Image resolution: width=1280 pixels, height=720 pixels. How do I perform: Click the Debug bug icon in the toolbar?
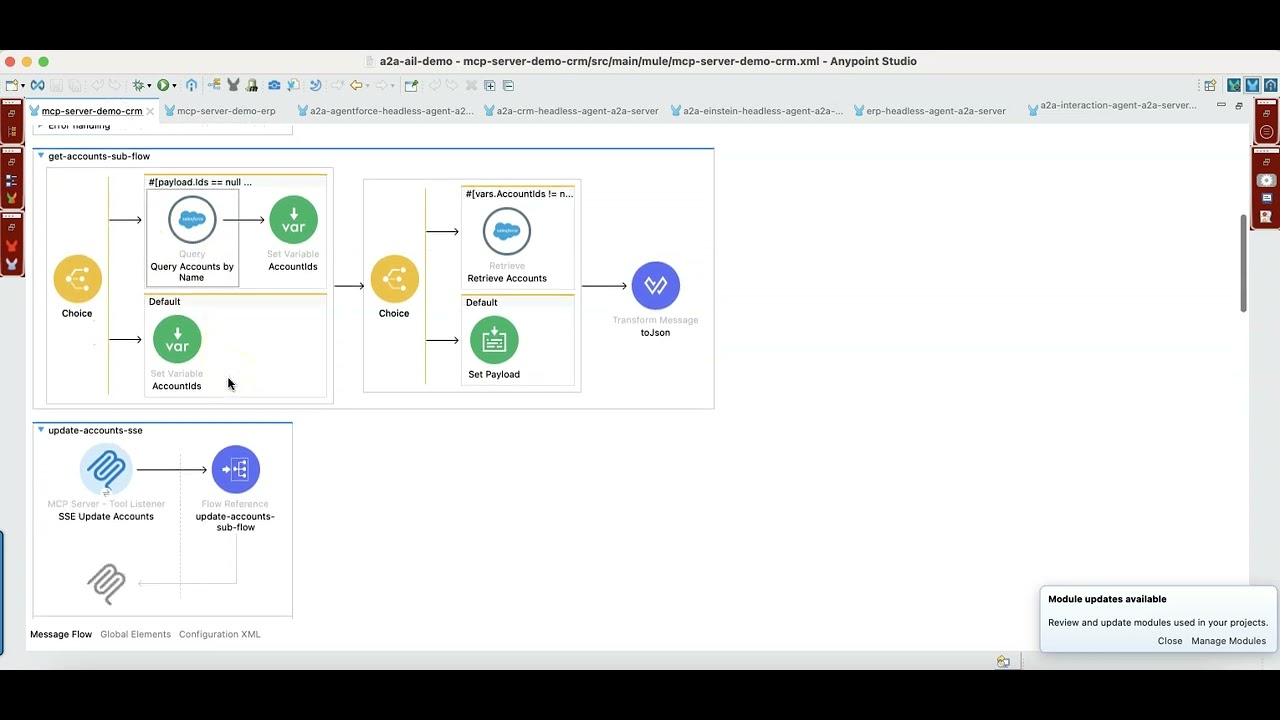click(138, 85)
